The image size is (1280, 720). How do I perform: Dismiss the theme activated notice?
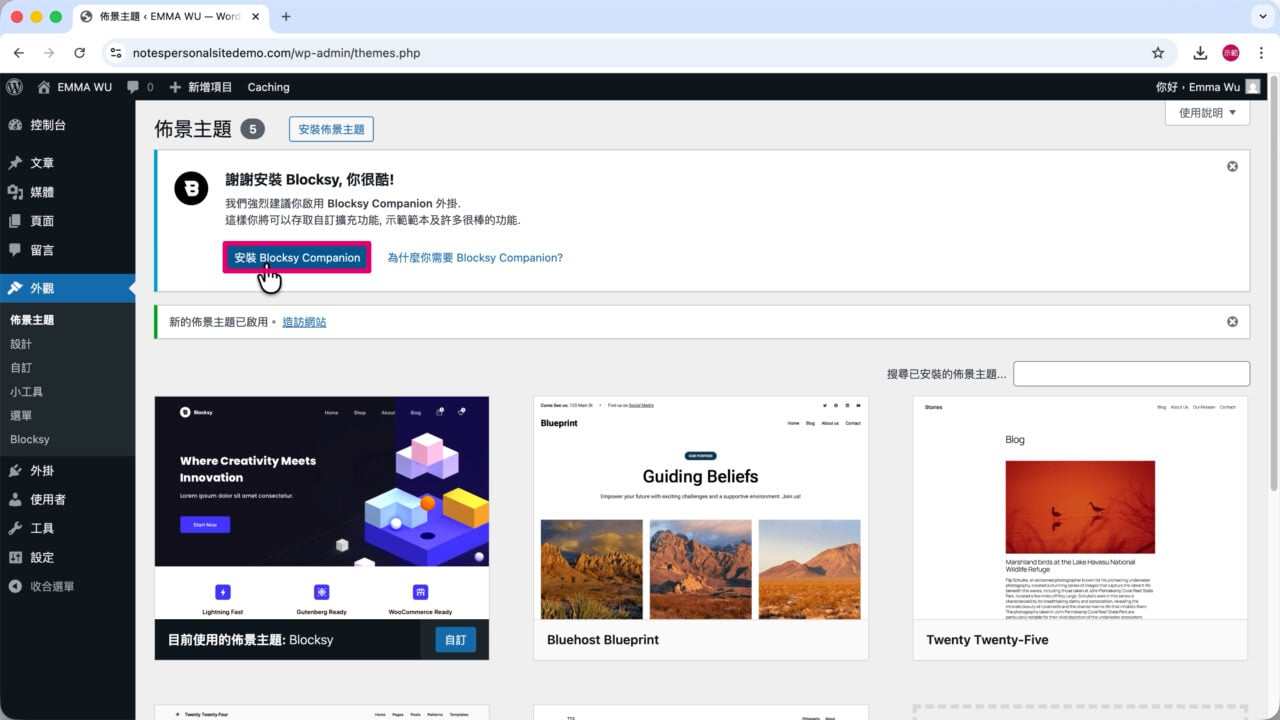point(1232,322)
